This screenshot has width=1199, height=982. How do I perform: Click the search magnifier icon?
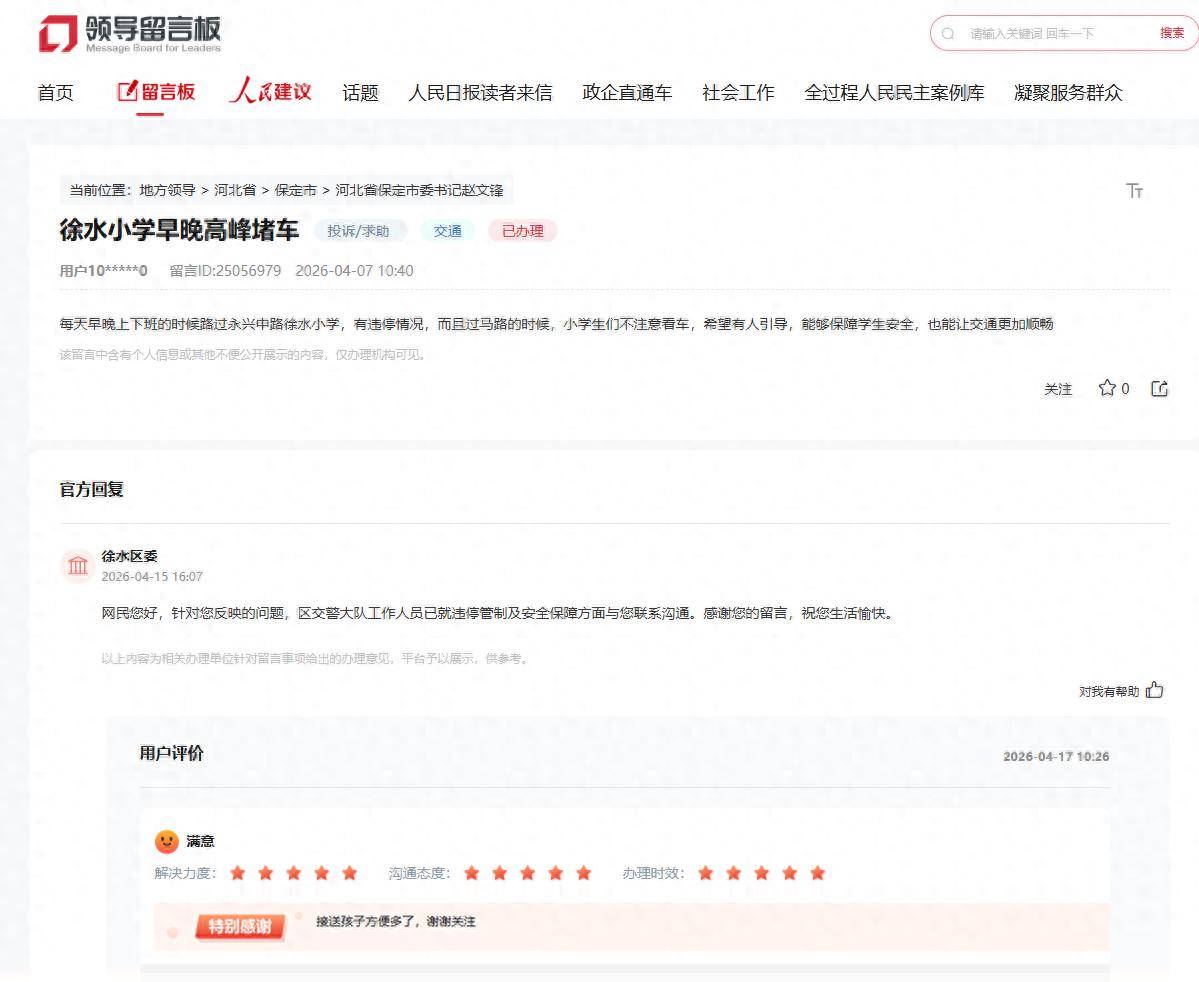[948, 34]
